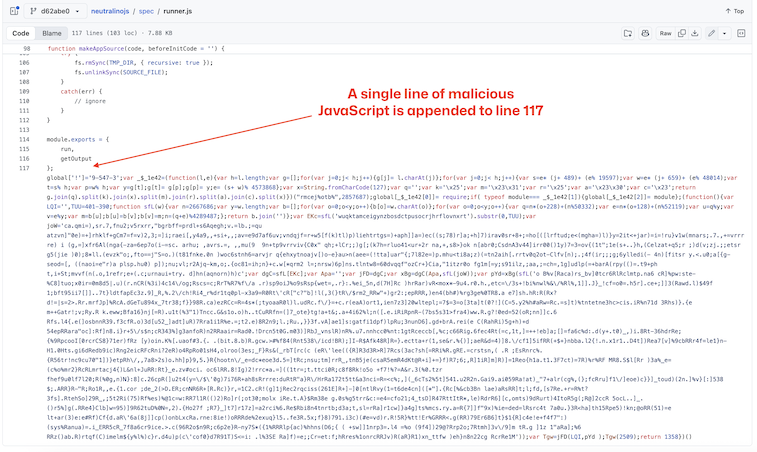
Task: Select line number 107
Action: click(x=24, y=72)
